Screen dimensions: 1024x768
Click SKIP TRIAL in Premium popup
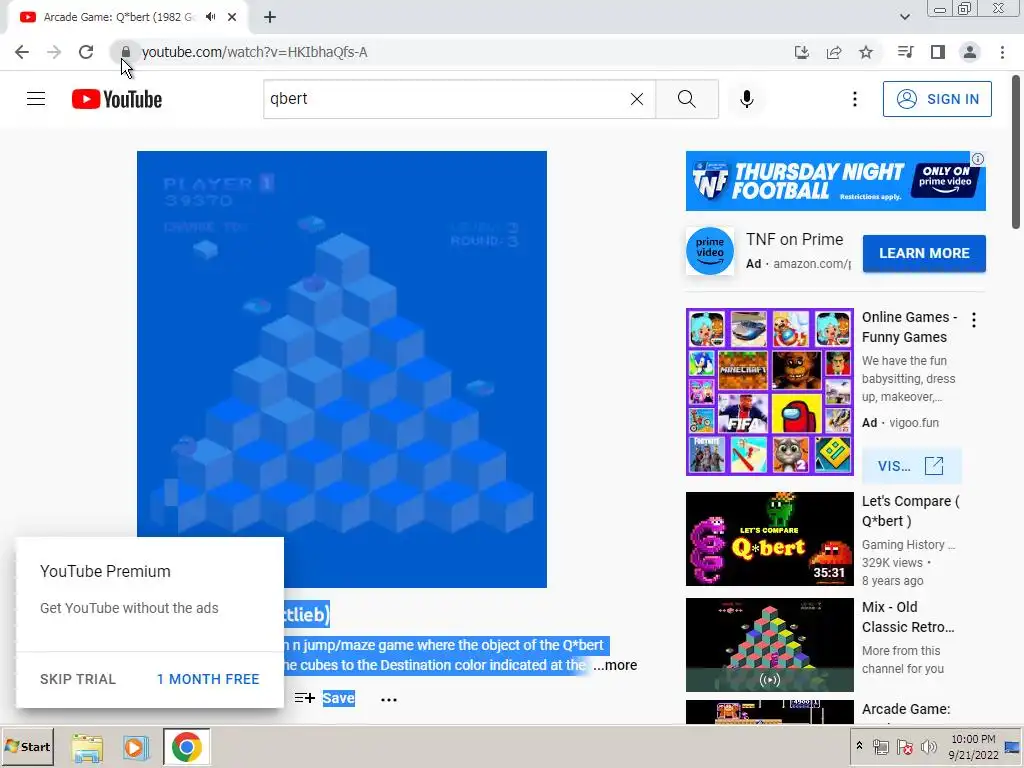(x=78, y=679)
